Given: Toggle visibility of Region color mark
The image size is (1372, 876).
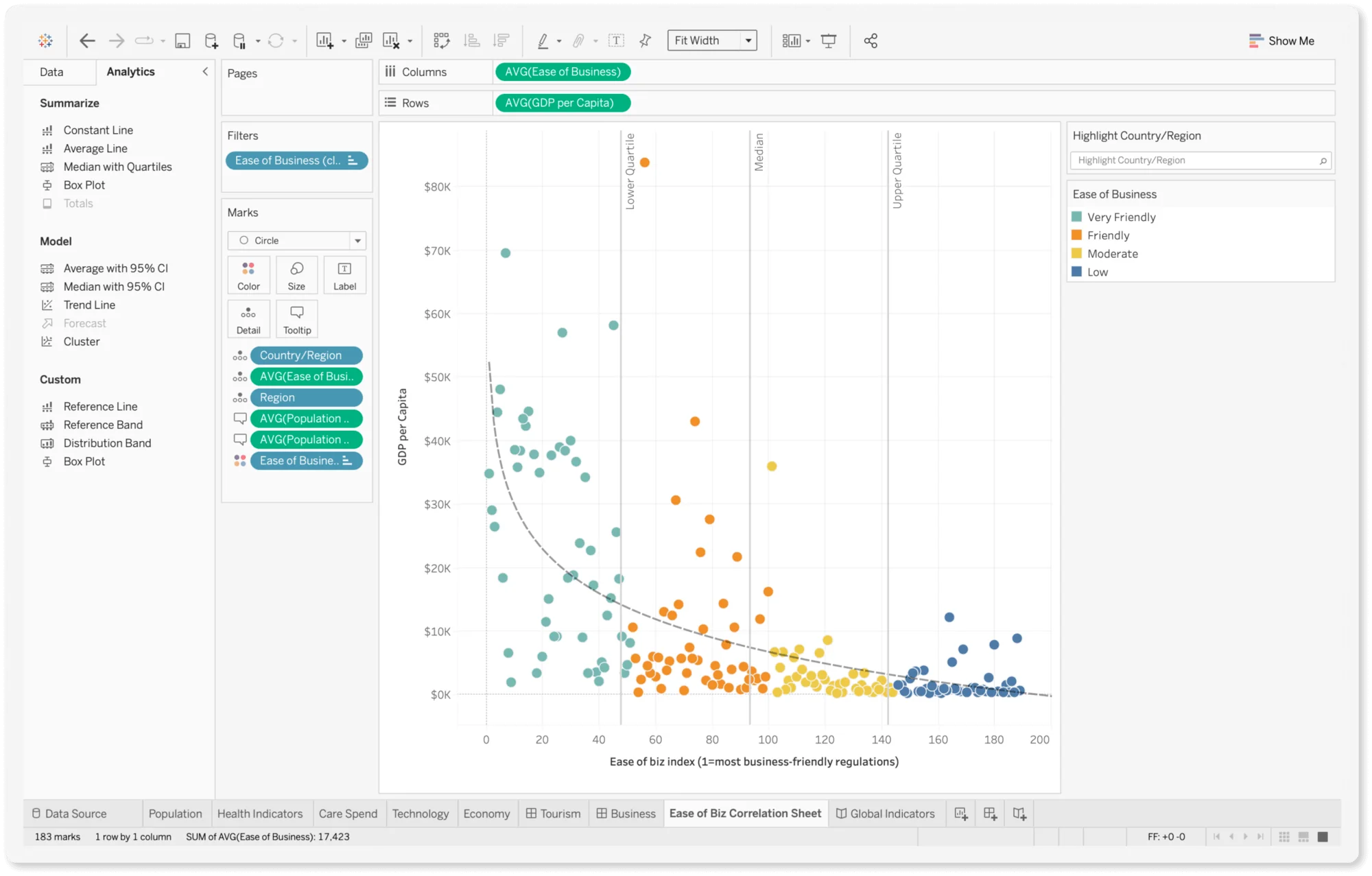Looking at the screenshot, I should click(240, 397).
